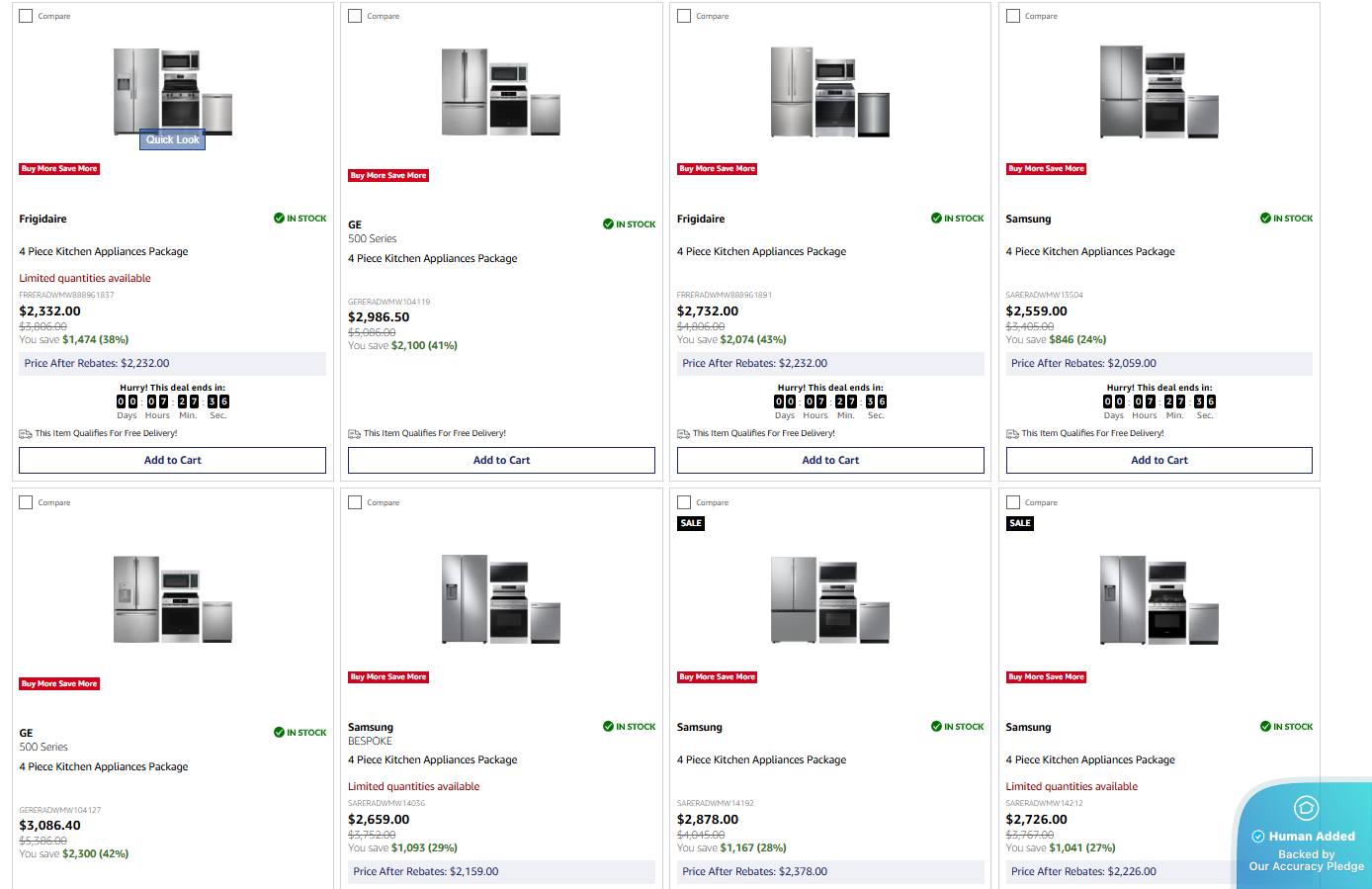Tick Compare checkbox for the $2,332.00 Frigidaire package

coord(26,16)
